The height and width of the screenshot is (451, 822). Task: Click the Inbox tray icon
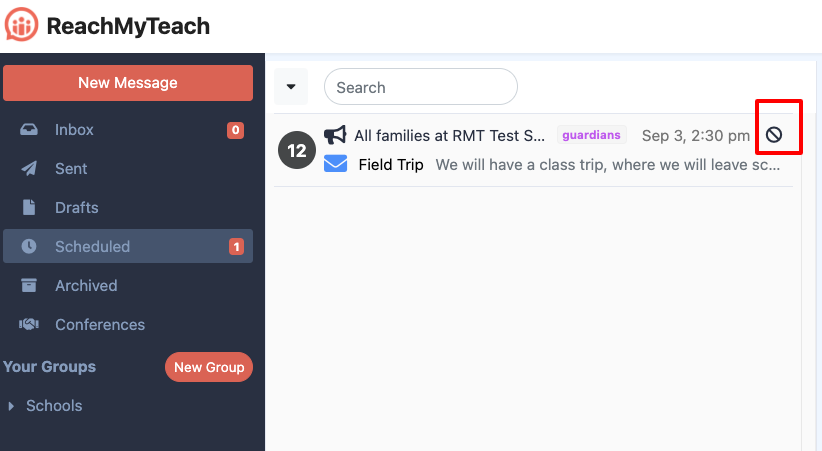point(29,130)
